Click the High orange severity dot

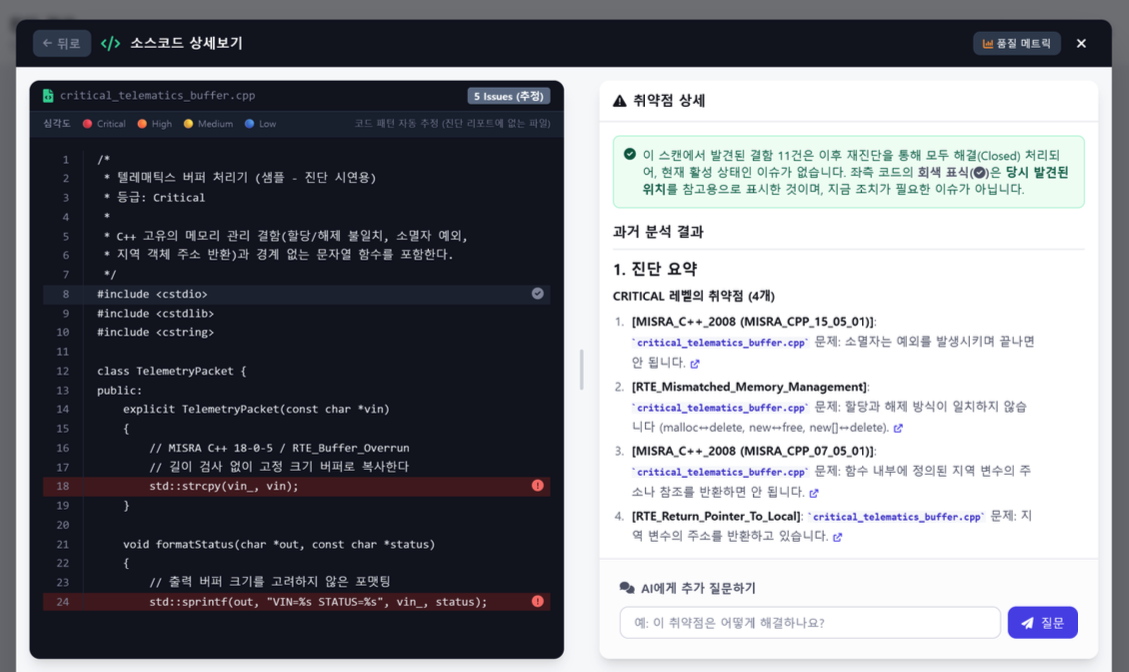[x=142, y=124]
